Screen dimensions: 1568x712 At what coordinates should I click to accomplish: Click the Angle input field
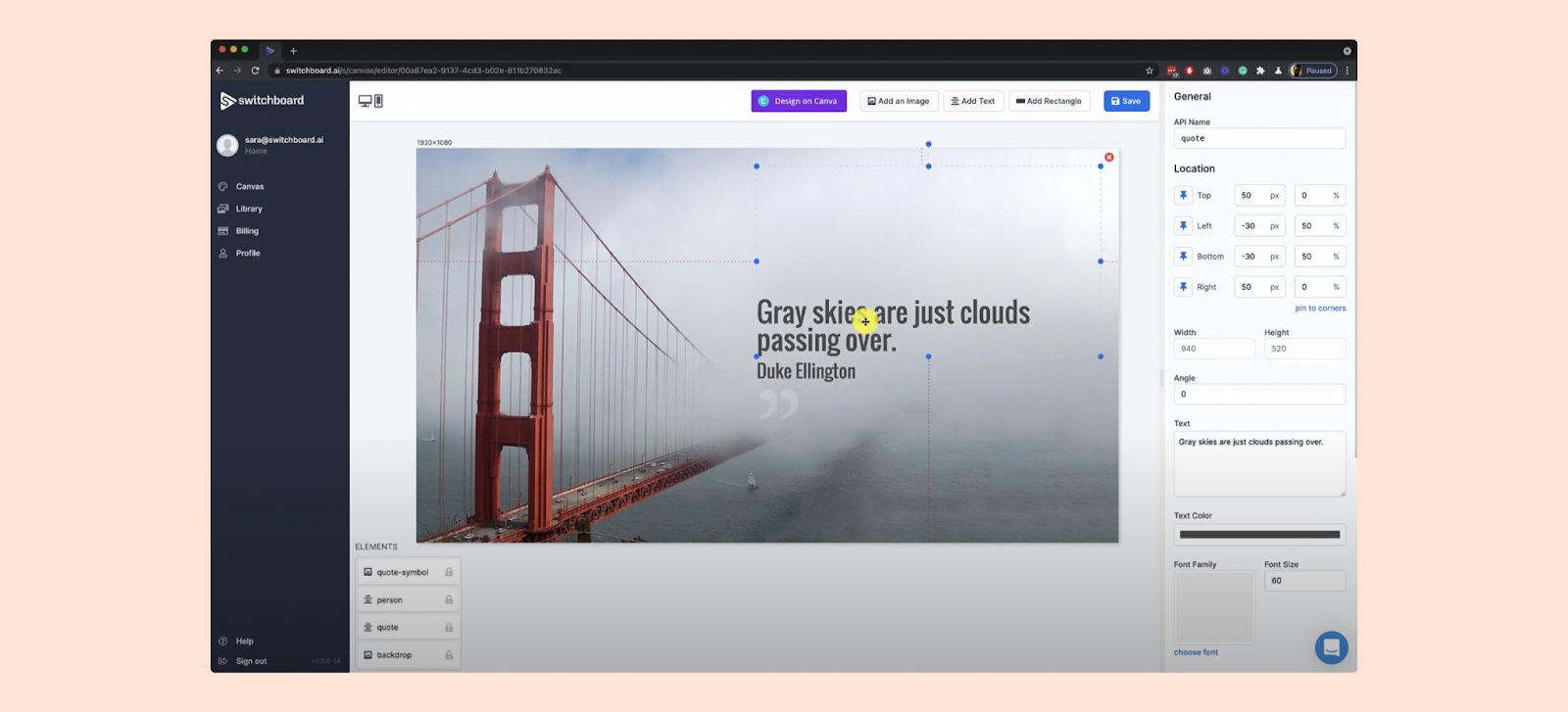(1259, 394)
